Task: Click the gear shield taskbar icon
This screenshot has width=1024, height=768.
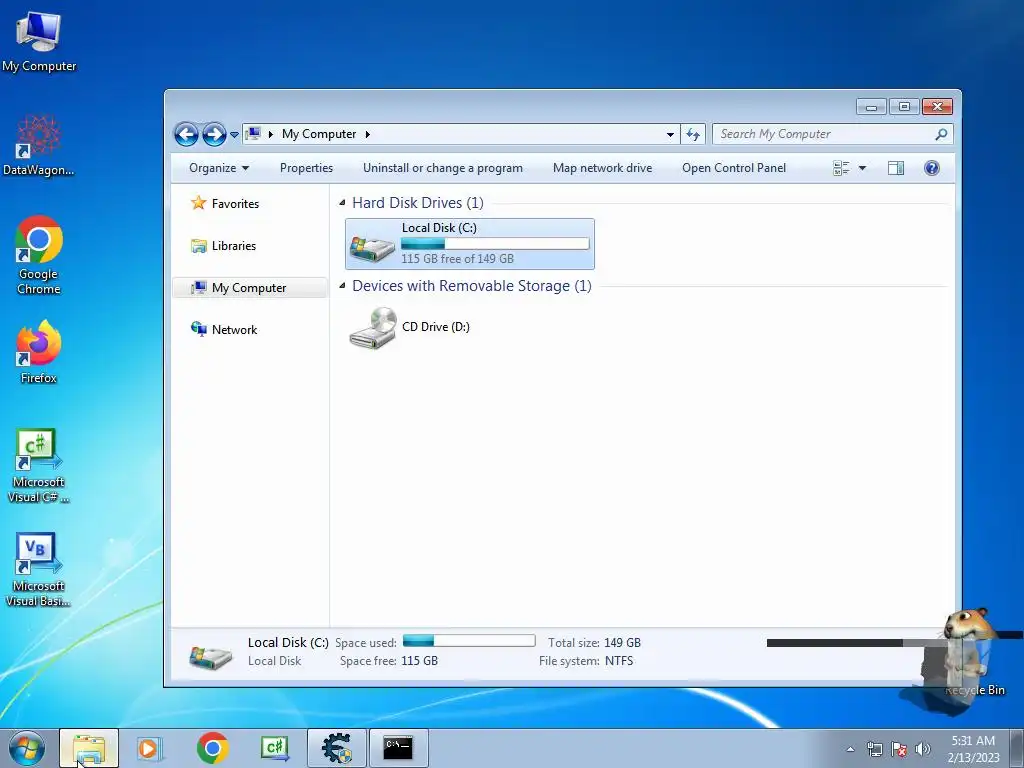Action: tap(337, 748)
